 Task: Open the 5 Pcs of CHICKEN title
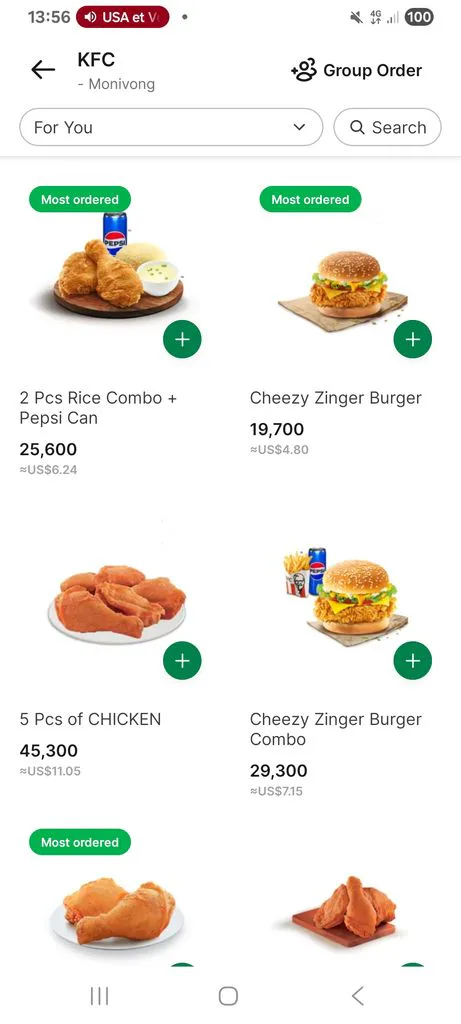[x=90, y=719]
